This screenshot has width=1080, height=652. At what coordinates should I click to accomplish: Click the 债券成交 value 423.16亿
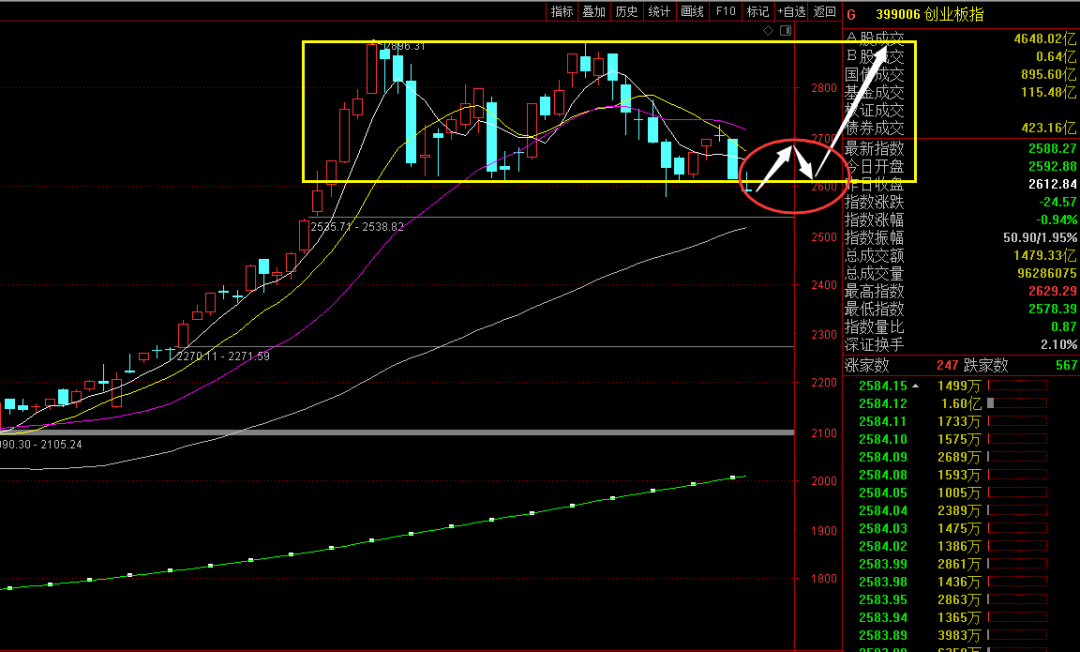(1048, 128)
